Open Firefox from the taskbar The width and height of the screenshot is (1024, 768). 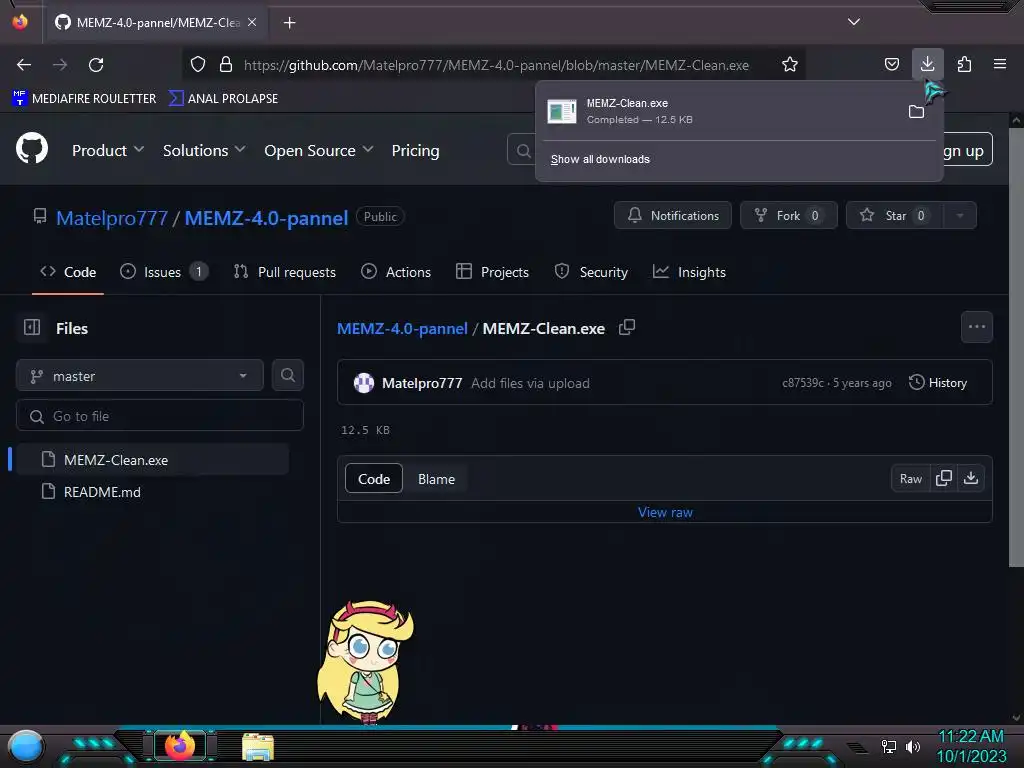[180, 745]
